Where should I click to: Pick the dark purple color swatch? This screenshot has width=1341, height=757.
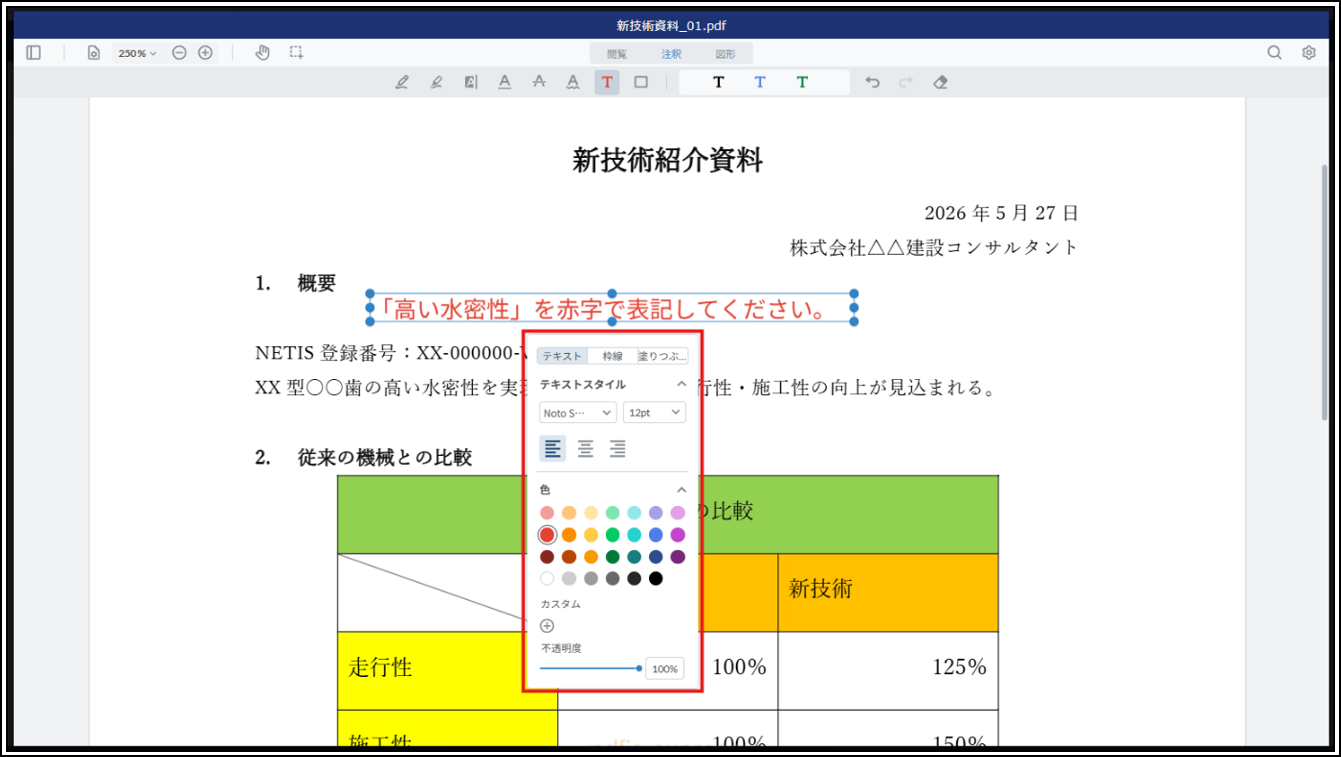click(678, 557)
